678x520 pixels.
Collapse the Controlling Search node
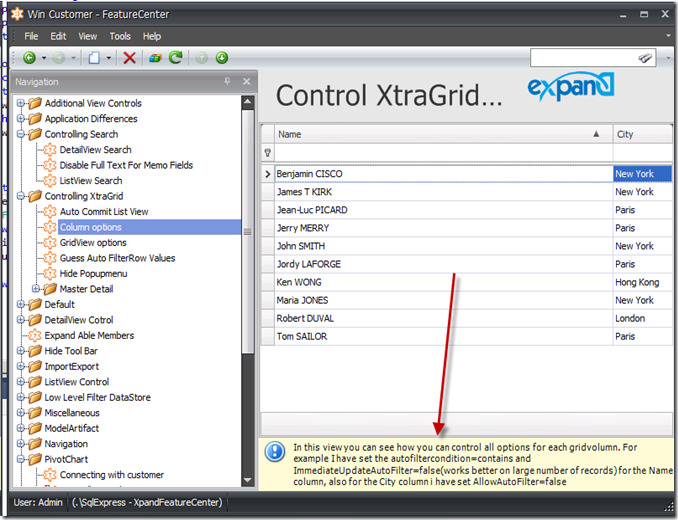pos(20,134)
